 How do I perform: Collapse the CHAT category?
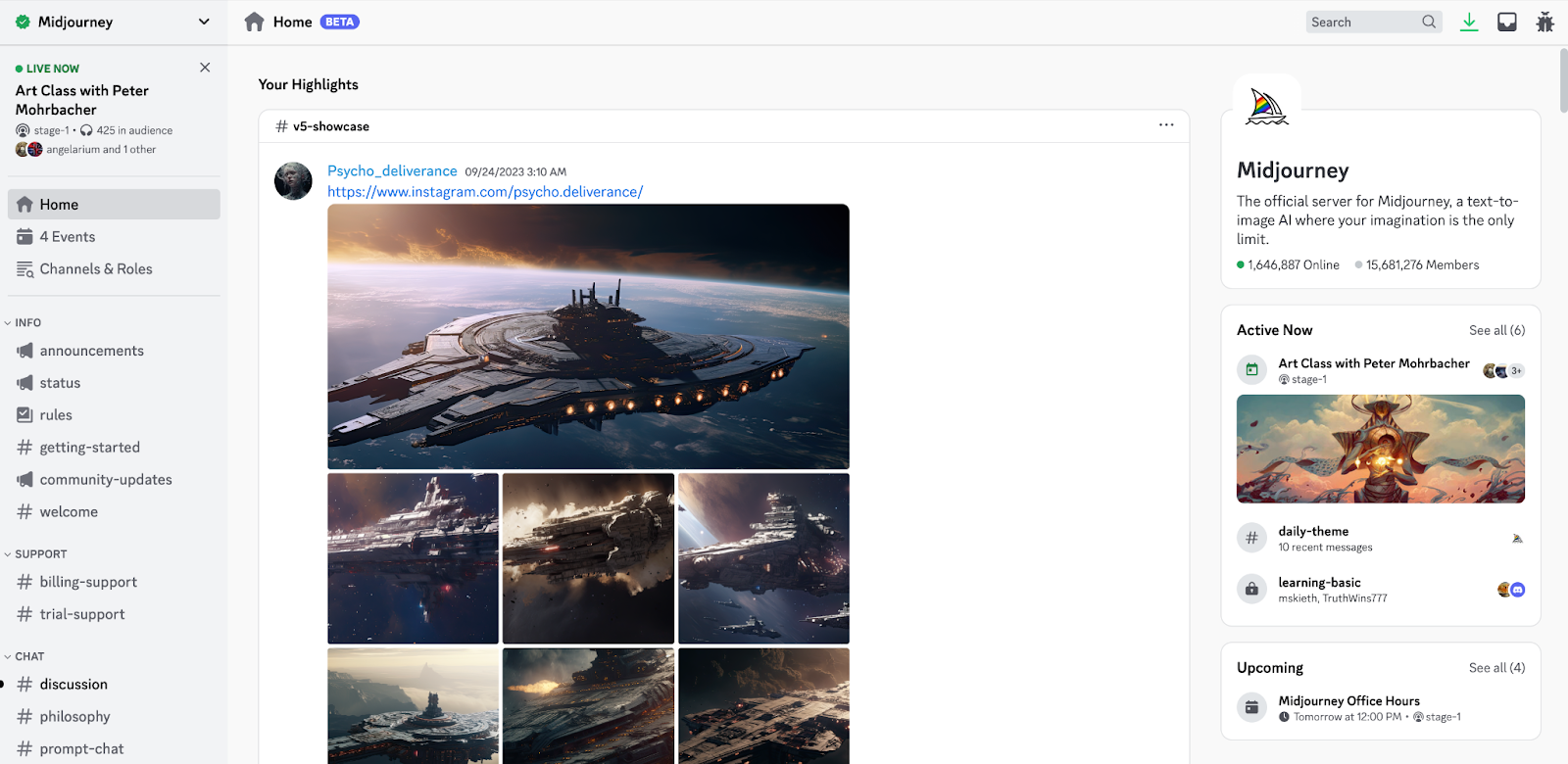(24, 656)
